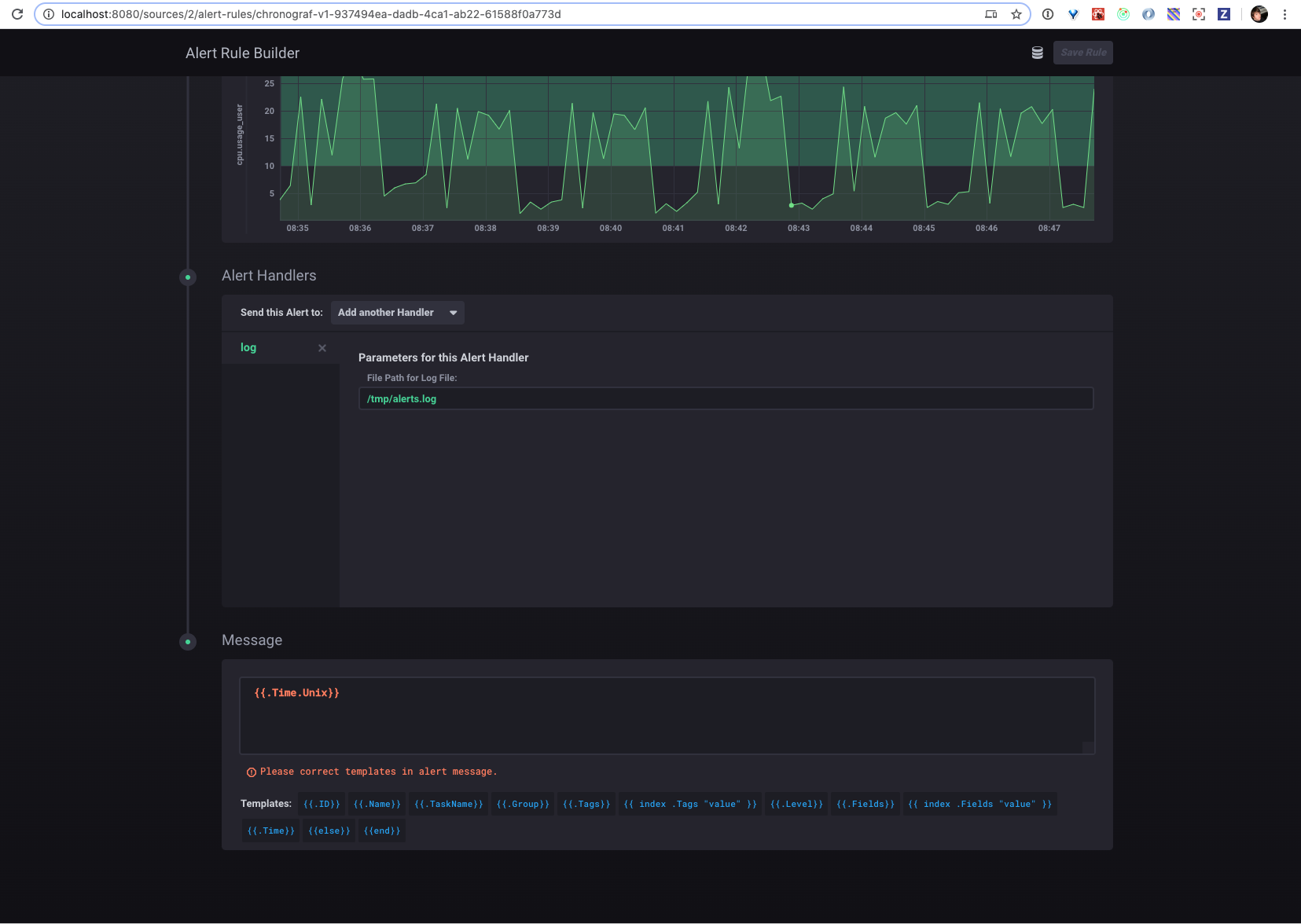Click the screenshot extension icon in the toolbar
This screenshot has width=1301, height=924.
tap(1198, 13)
